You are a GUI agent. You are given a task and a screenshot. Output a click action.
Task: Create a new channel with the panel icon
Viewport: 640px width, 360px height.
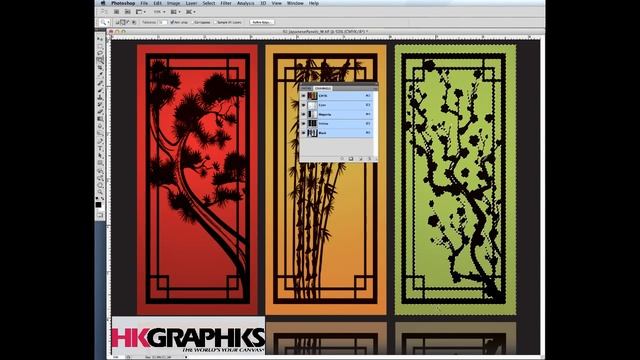361,158
